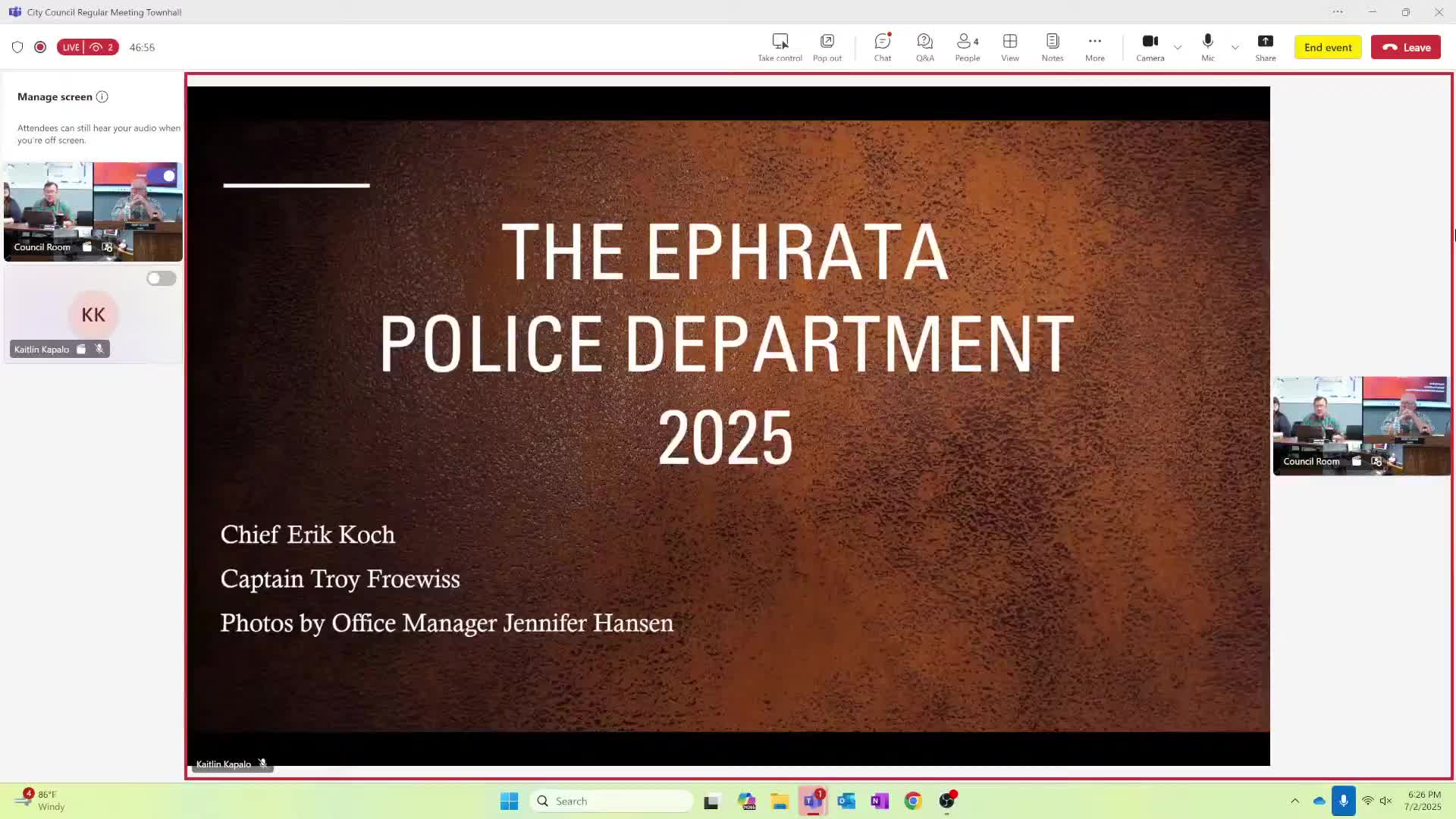Image resolution: width=1456 pixels, height=819 pixels.
Task: Open the View menu
Action: (x=1009, y=47)
